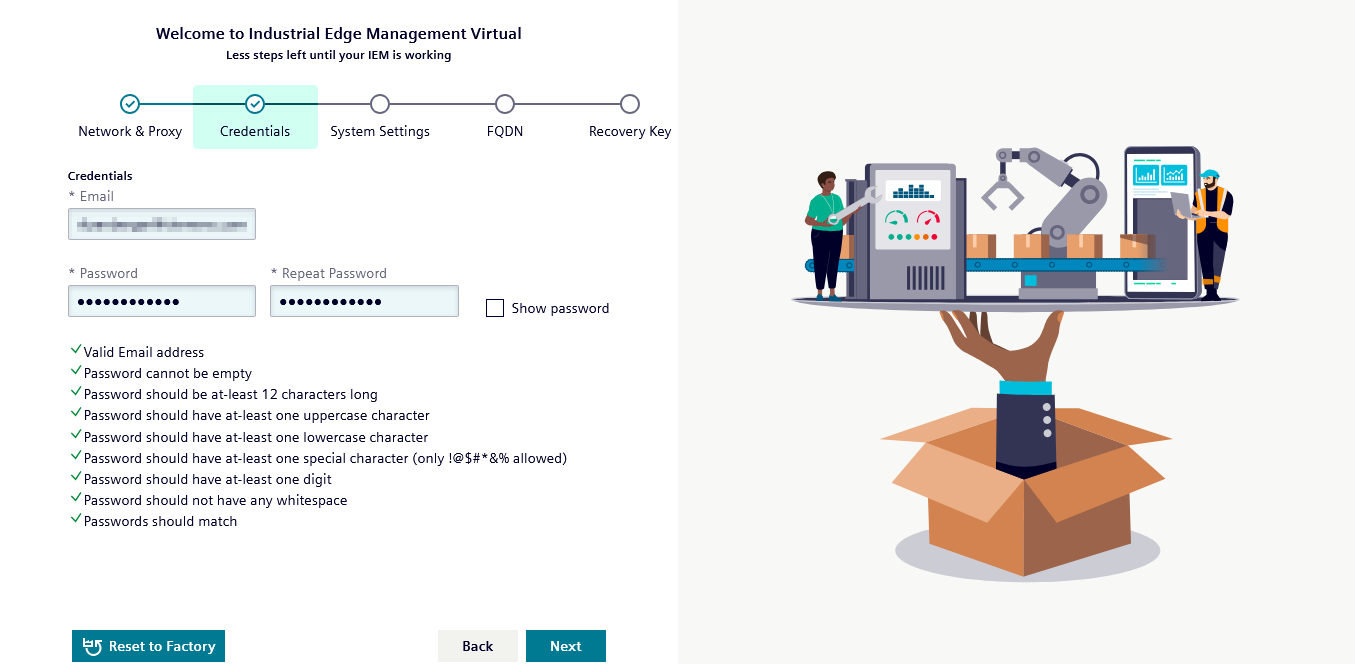Click the Reset to Factory button

point(148,646)
